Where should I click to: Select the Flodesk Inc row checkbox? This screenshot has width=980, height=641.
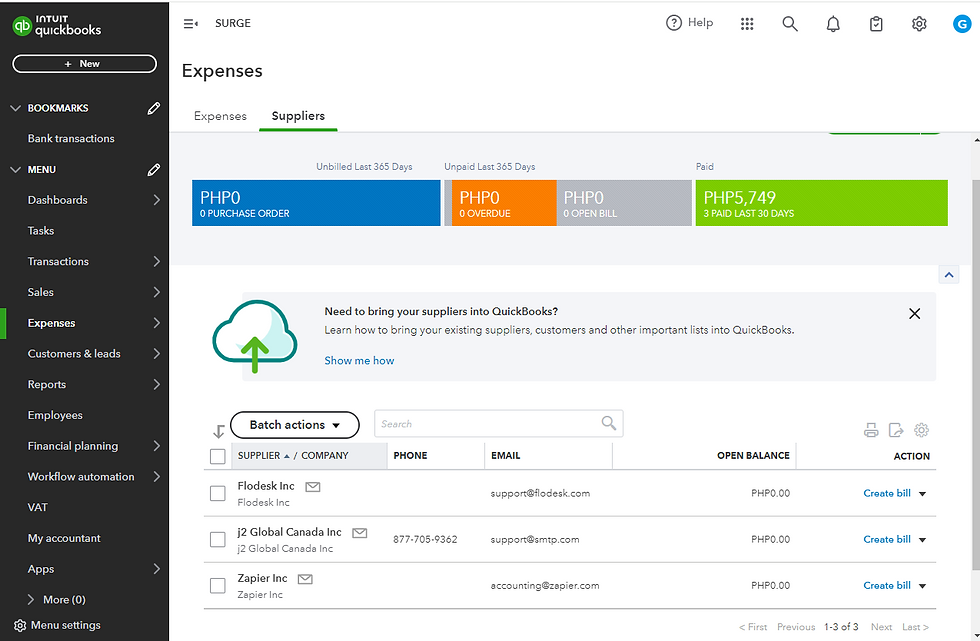218,494
